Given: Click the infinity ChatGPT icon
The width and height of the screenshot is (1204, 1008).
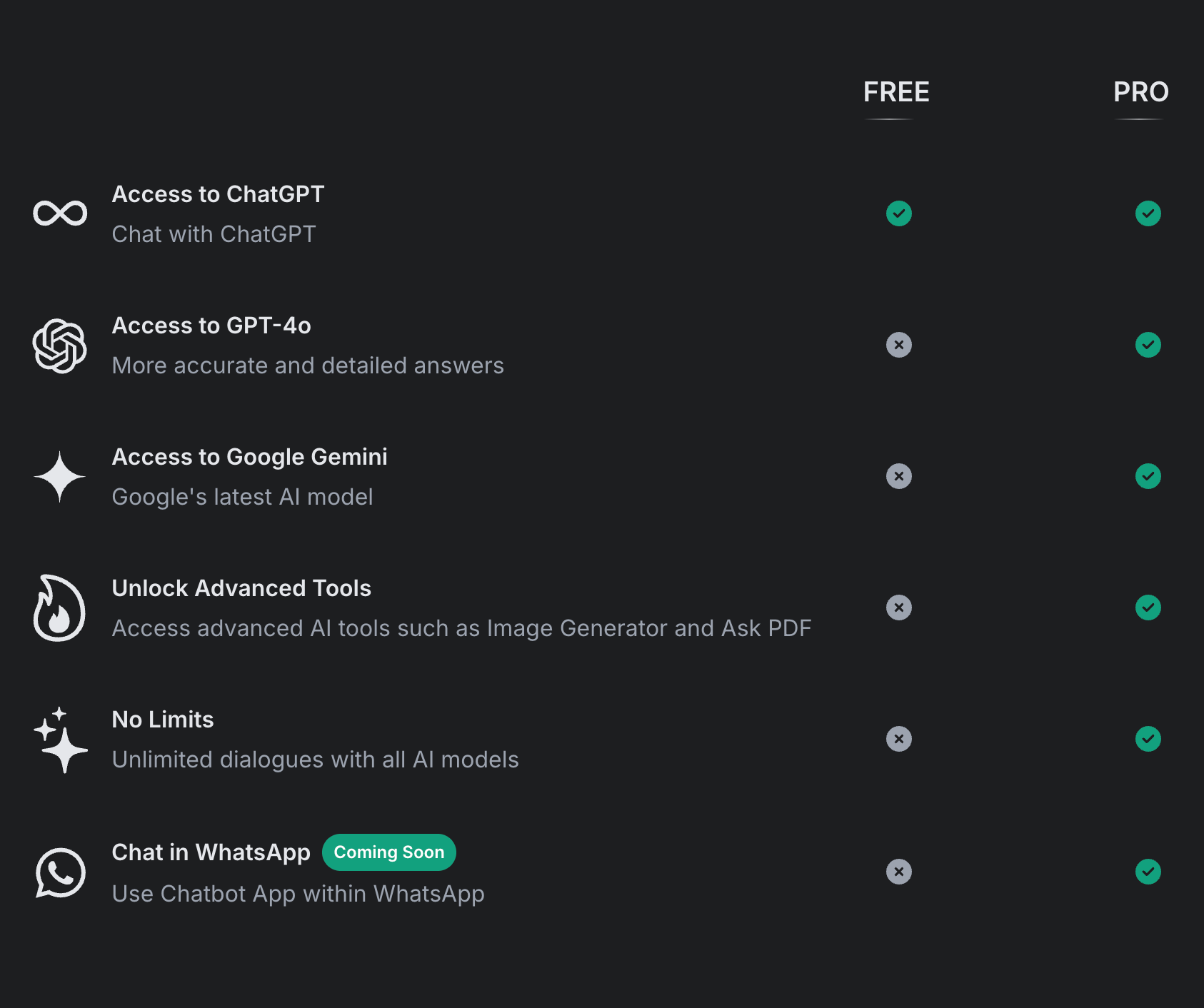Looking at the screenshot, I should pyautogui.click(x=60, y=213).
